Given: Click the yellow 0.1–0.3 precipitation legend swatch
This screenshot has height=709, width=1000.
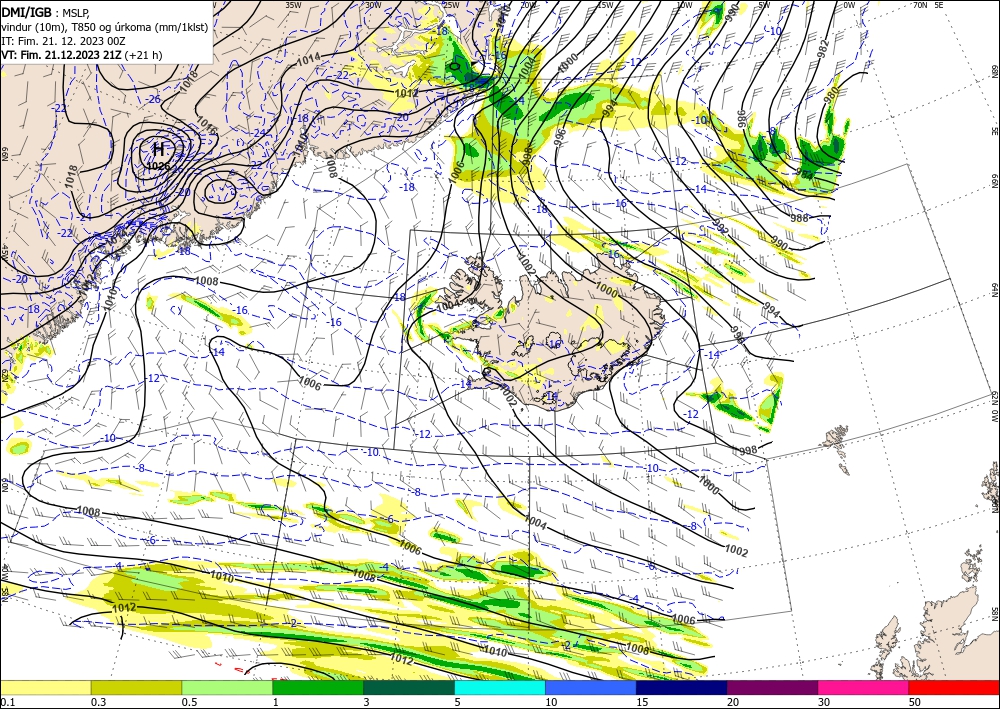Looking at the screenshot, I should pos(45,687).
